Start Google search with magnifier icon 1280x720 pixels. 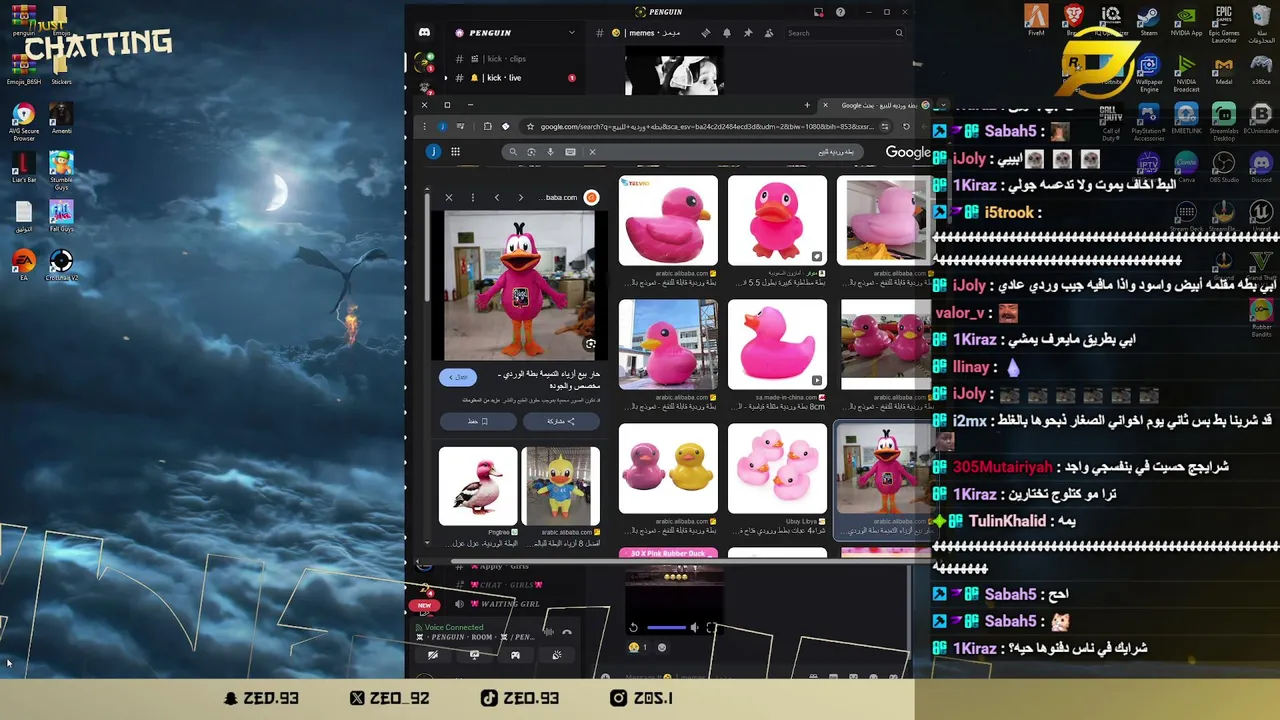pos(513,152)
